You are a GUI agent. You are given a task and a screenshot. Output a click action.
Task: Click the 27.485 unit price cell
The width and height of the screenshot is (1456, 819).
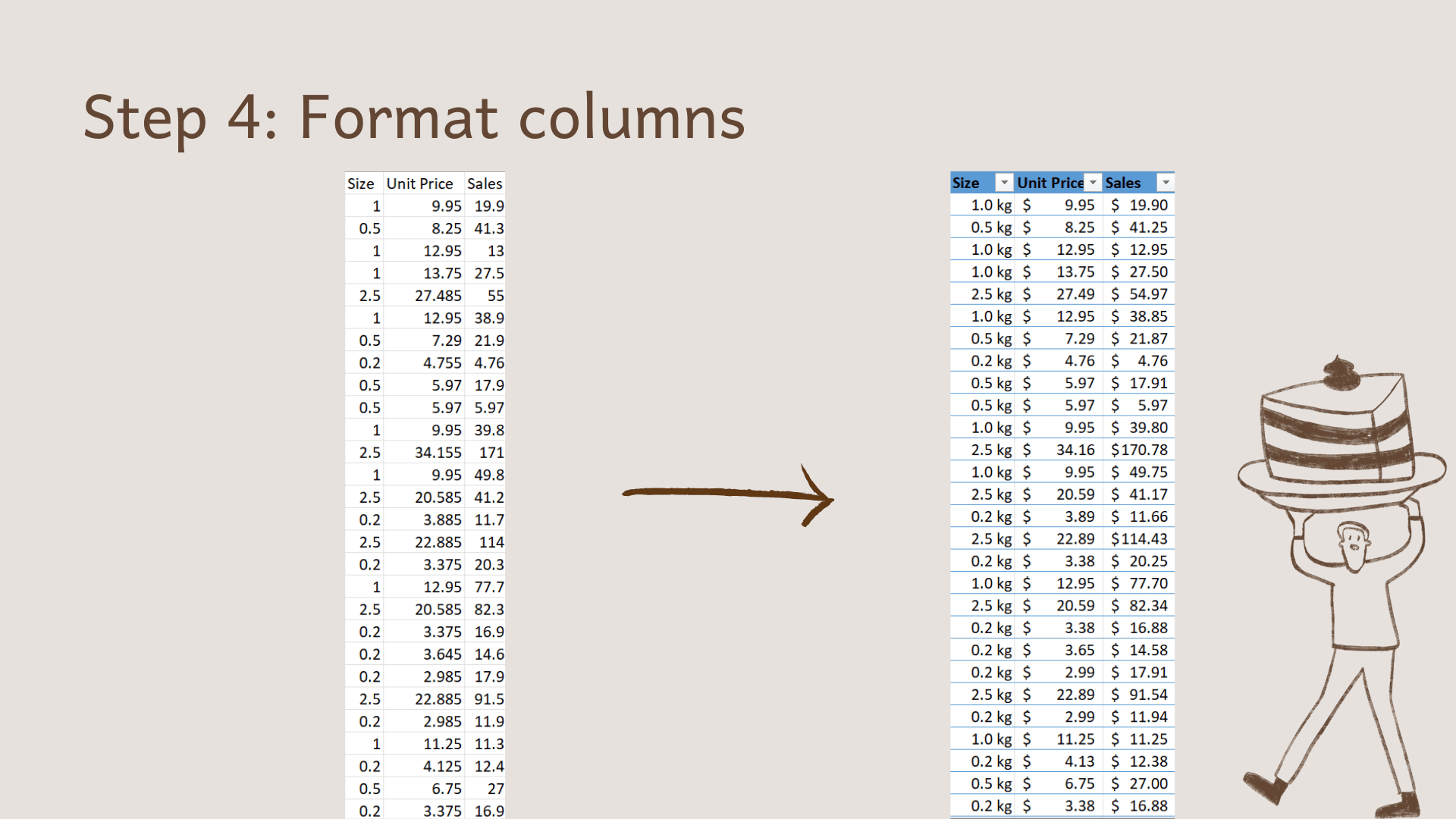pyautogui.click(x=438, y=296)
